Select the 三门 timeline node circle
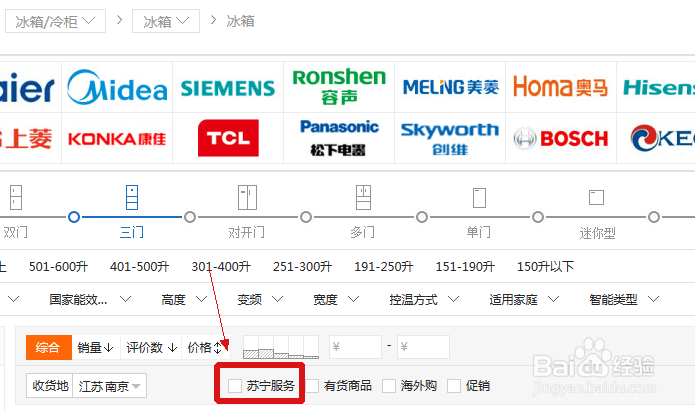Screen dimensions: 695x412 tap(74, 217)
